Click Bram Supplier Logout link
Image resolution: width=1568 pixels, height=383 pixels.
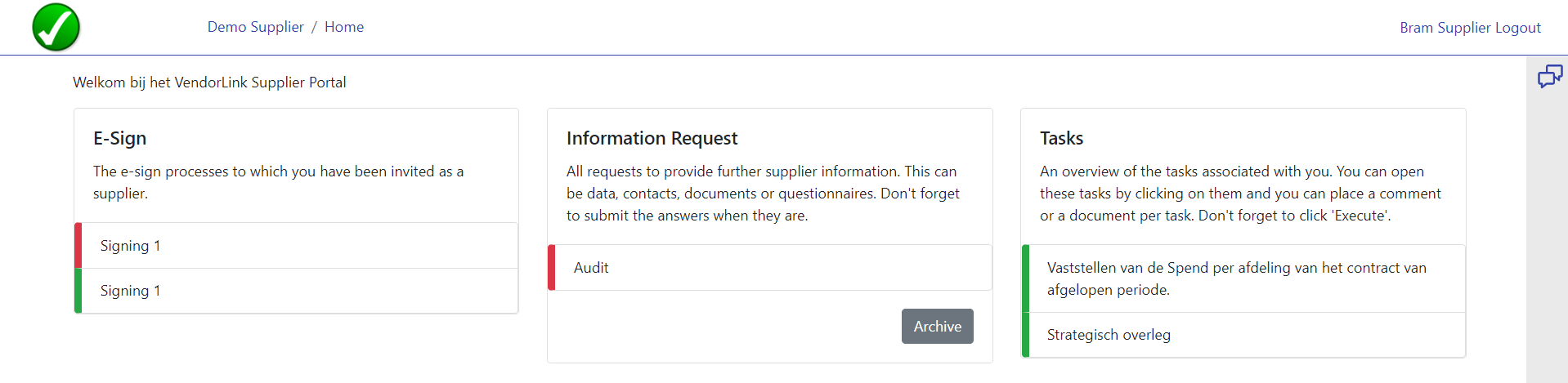(x=1469, y=28)
